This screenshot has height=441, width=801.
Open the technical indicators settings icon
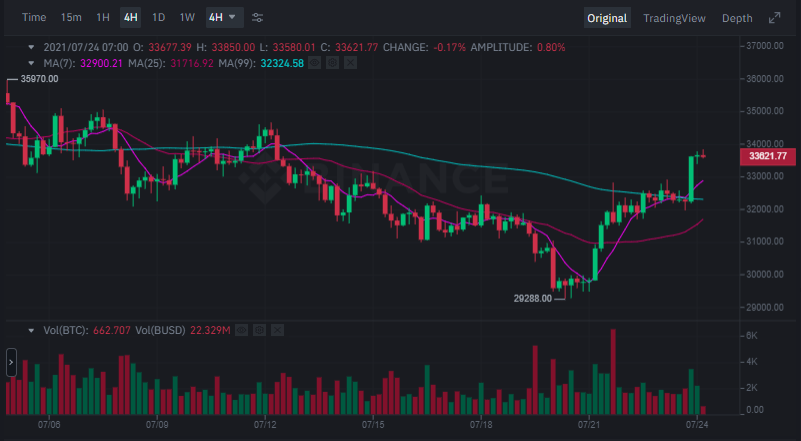[x=258, y=18]
